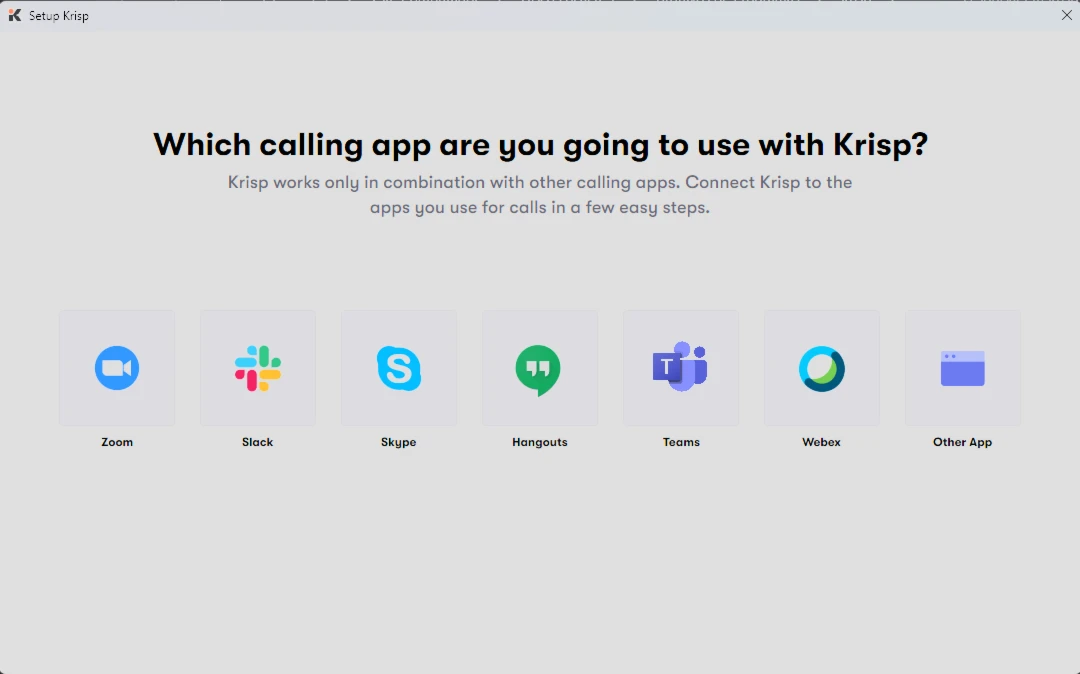
Task: Close the Setup Krisp window
Action: (1066, 15)
